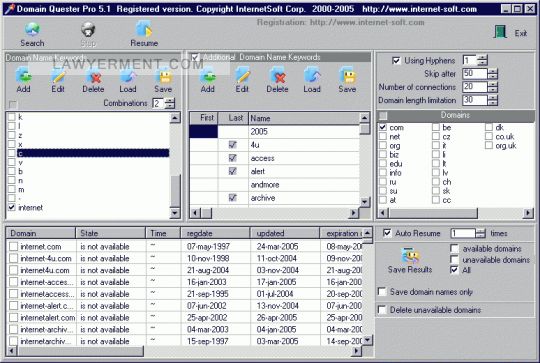This screenshot has height=363, width=540.
Task: Click right arrow of additional keywords scrollbar
Action: coord(353,213)
